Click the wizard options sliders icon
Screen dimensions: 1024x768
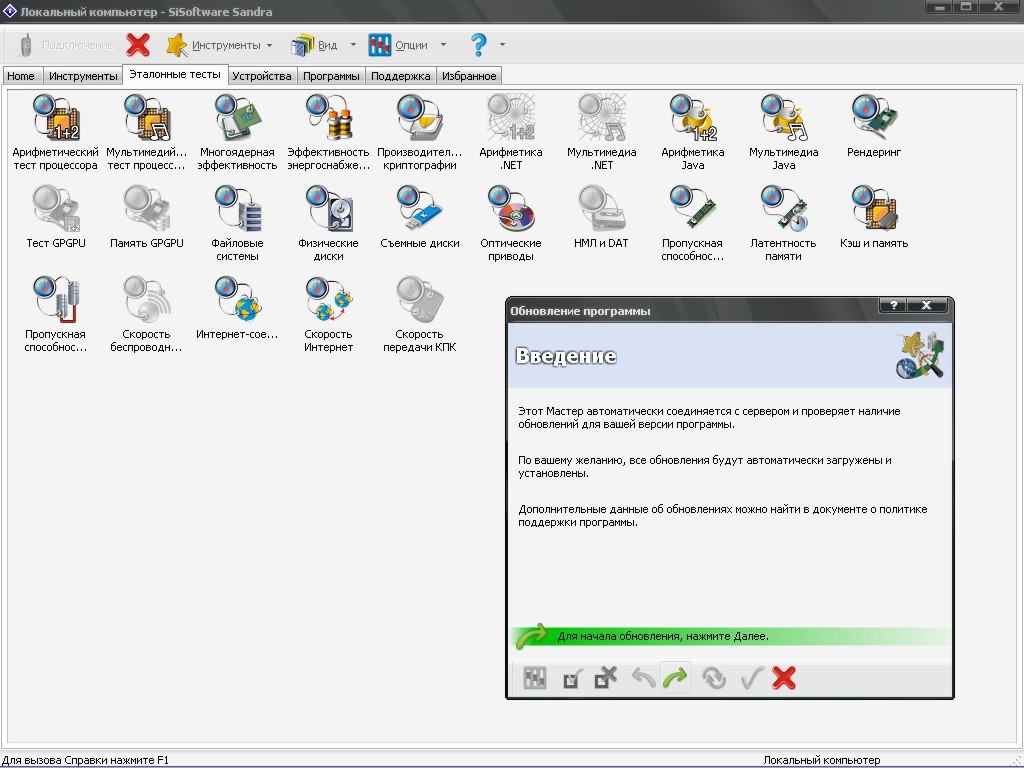[x=534, y=679]
